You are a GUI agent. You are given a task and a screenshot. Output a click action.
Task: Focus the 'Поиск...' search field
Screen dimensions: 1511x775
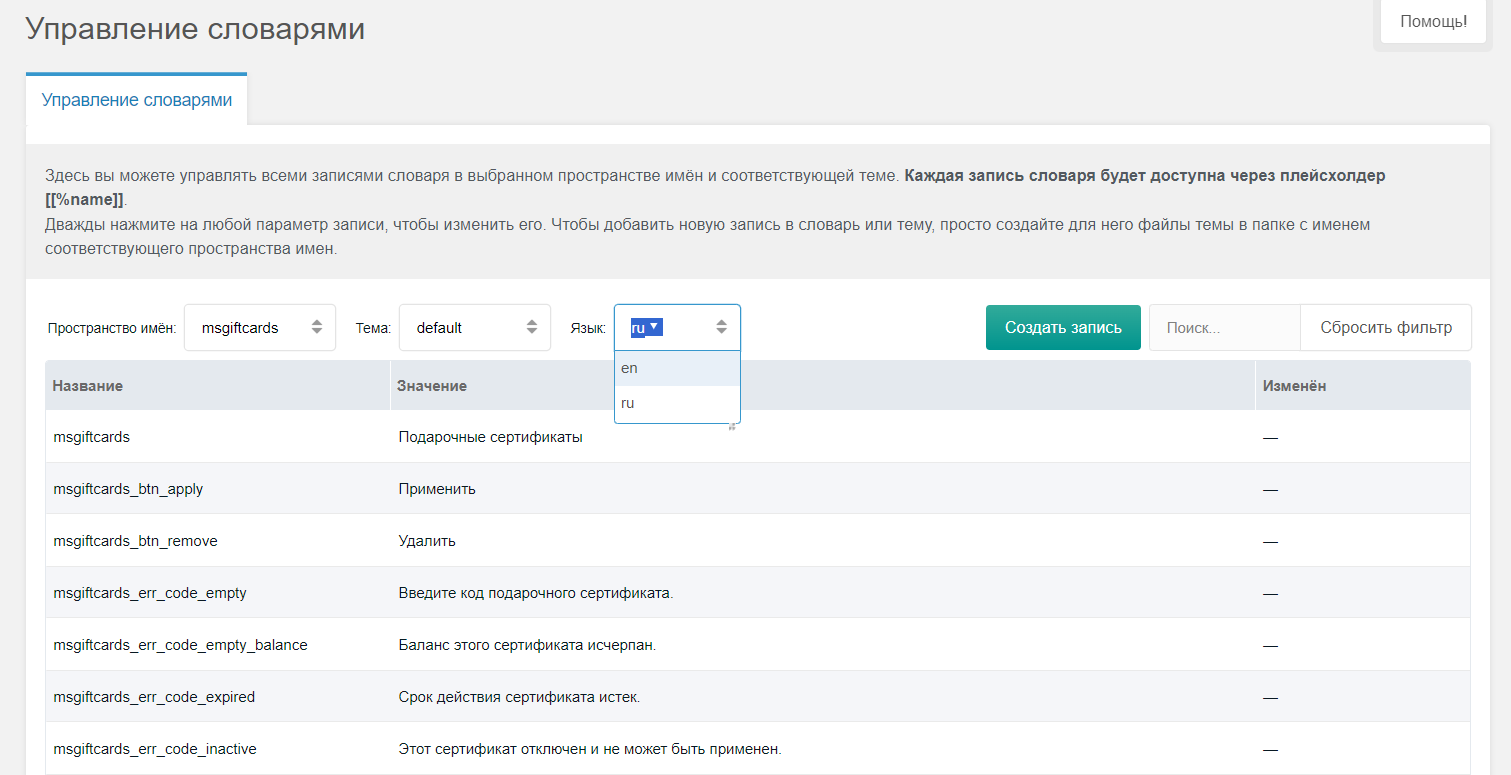click(1224, 327)
